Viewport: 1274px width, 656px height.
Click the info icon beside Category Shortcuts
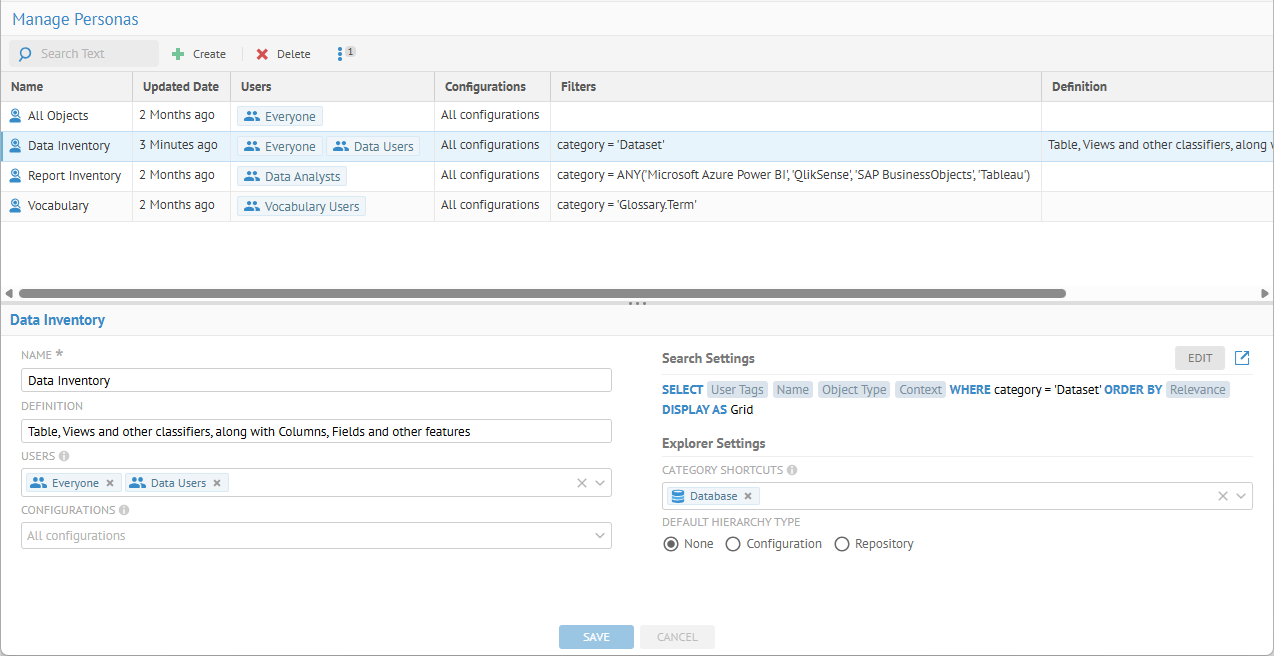tap(792, 470)
